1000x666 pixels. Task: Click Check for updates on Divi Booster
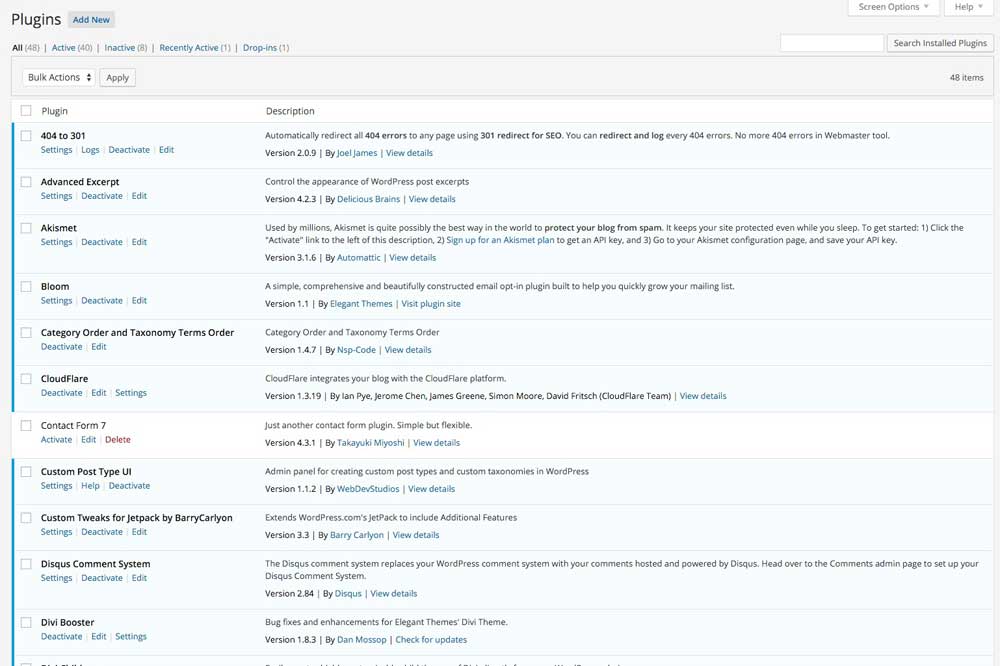point(431,639)
